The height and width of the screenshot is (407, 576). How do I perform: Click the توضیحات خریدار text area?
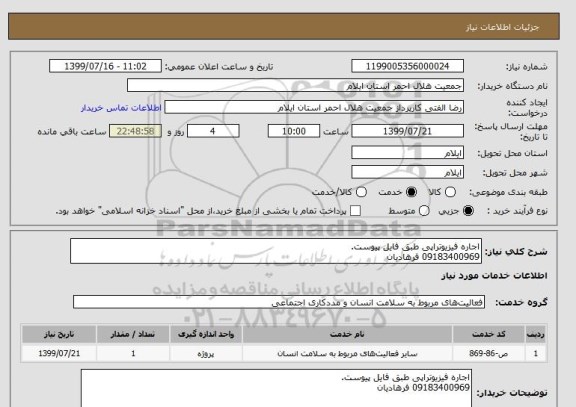tap(276, 389)
